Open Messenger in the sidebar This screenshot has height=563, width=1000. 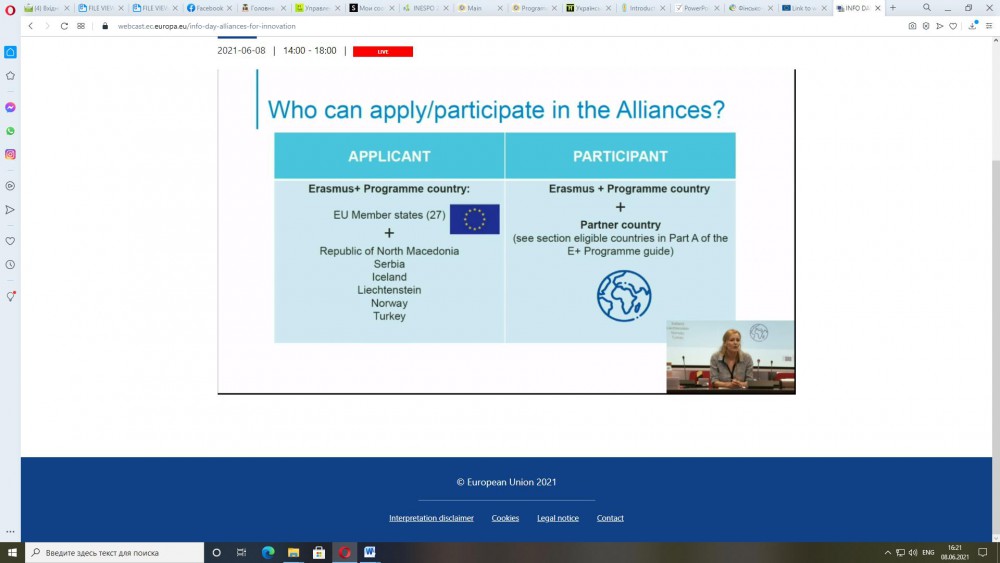[x=10, y=107]
